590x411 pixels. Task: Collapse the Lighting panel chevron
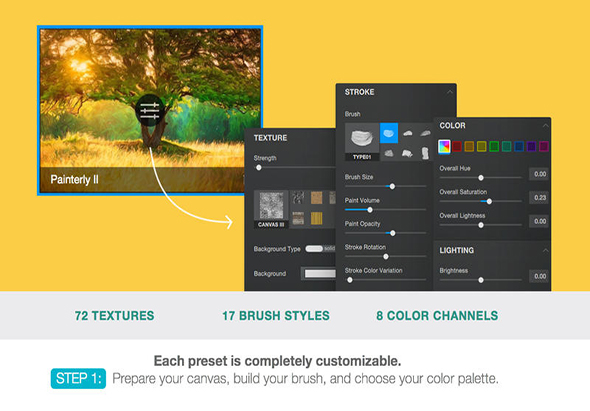pos(545,250)
